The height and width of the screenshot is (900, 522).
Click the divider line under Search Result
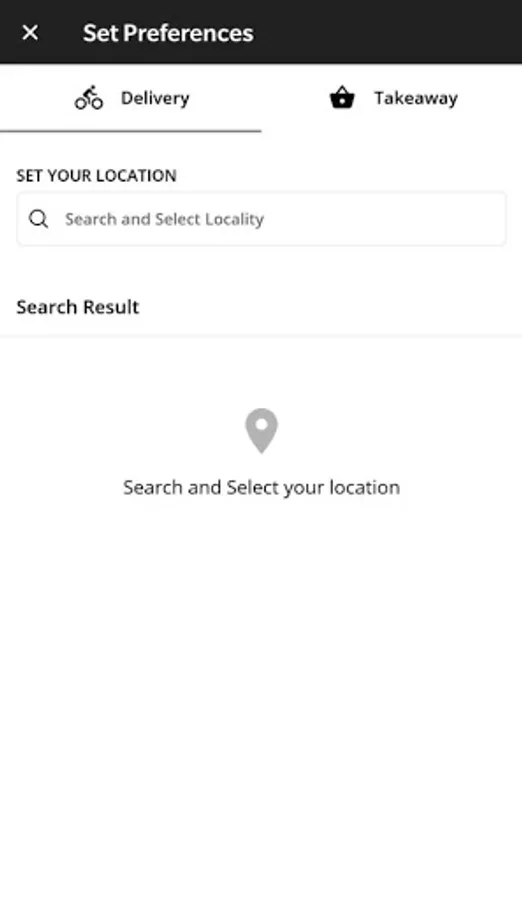(261, 336)
